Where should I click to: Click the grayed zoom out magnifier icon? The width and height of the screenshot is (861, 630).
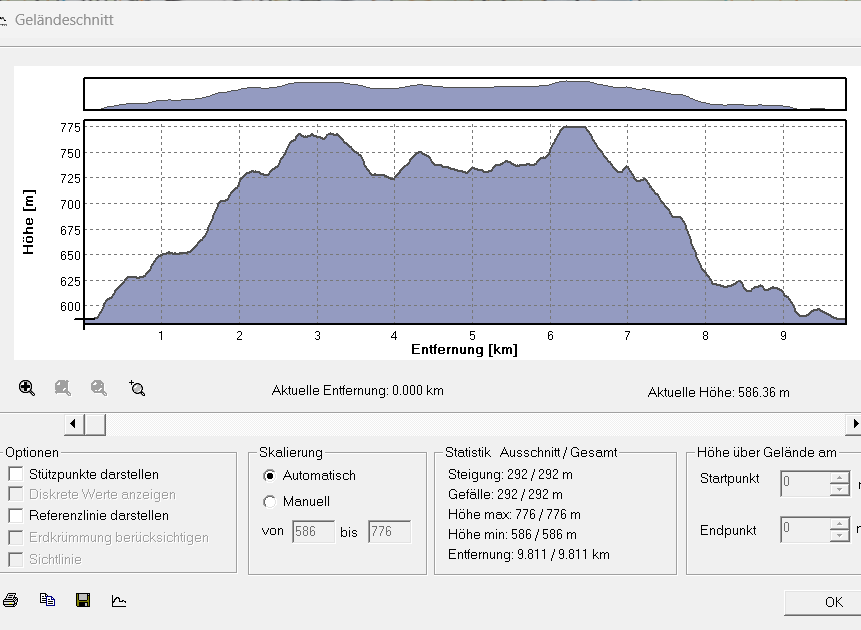tap(99, 388)
